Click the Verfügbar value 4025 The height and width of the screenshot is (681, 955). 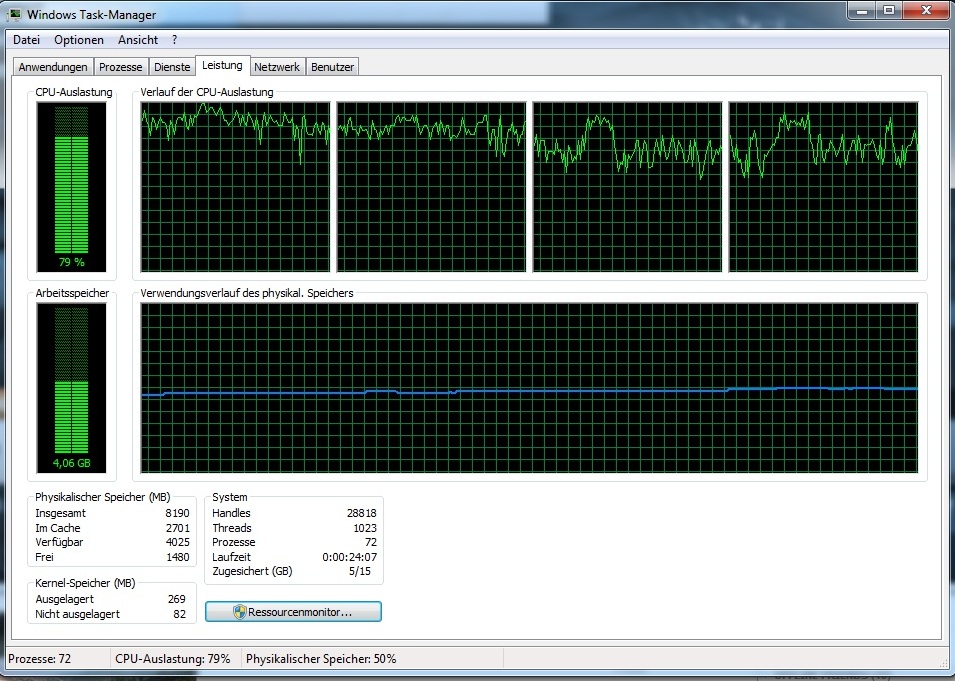(177, 542)
